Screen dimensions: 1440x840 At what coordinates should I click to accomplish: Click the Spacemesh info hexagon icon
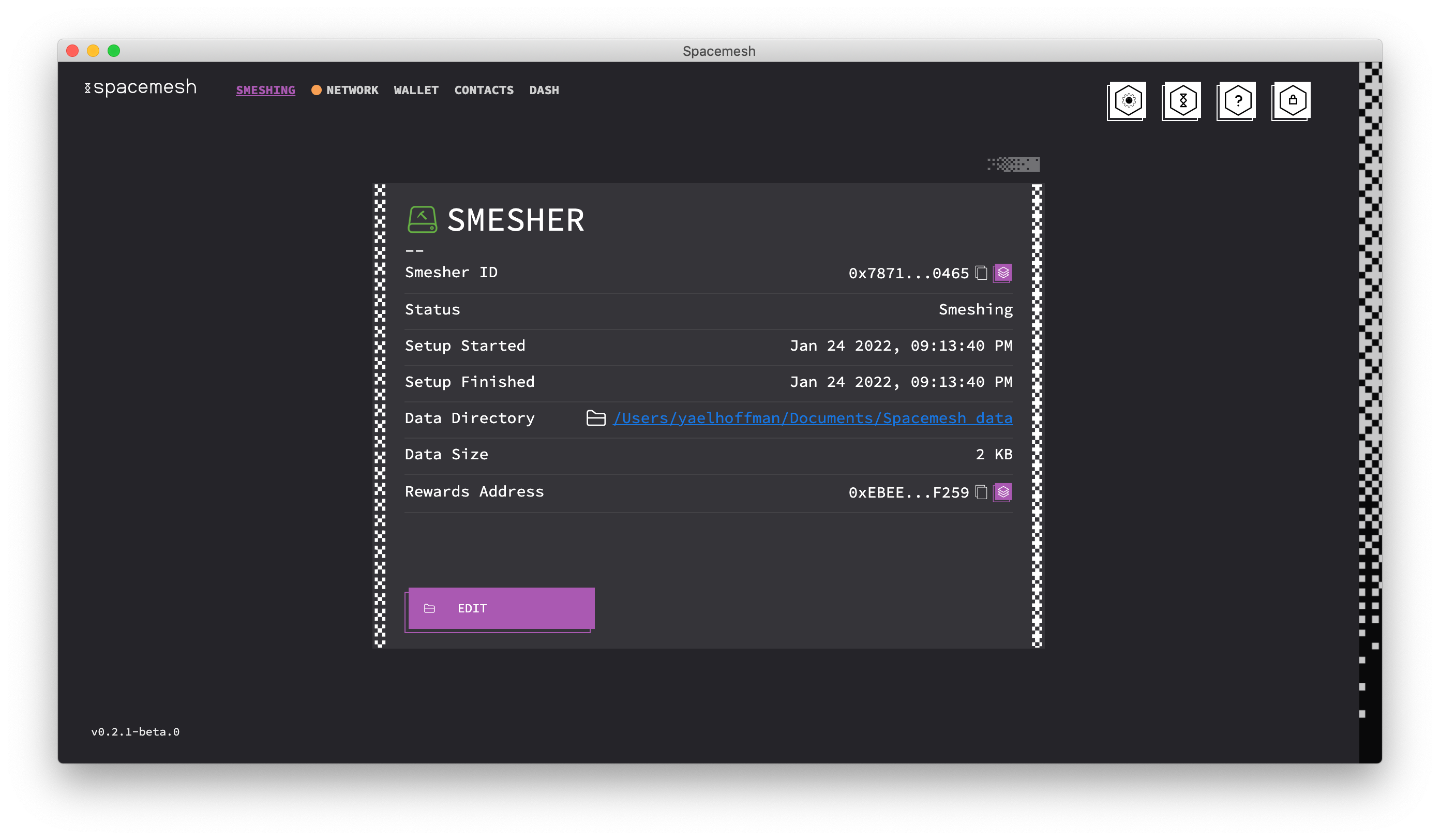pyautogui.click(x=1183, y=100)
